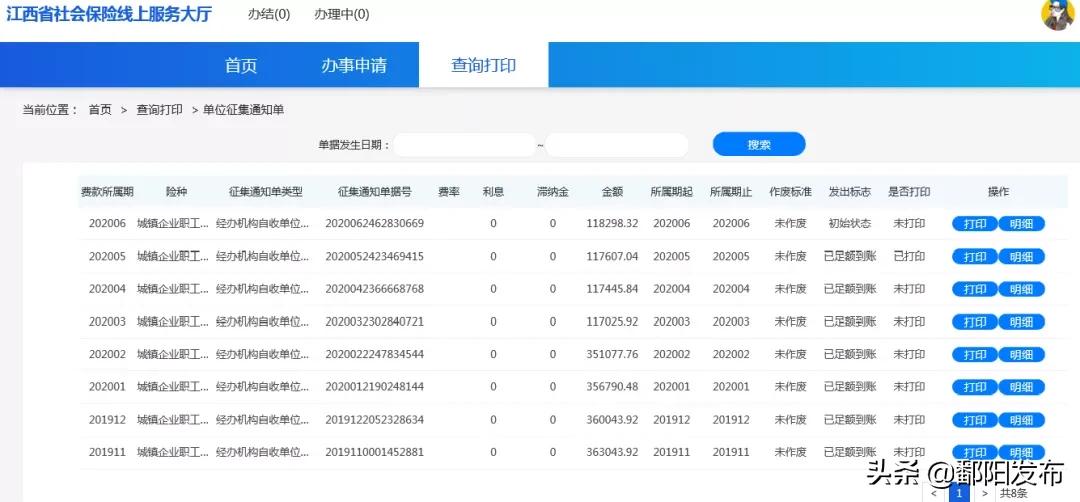
Task: Focus the start date input for 单据发生日期
Action: coord(464,145)
